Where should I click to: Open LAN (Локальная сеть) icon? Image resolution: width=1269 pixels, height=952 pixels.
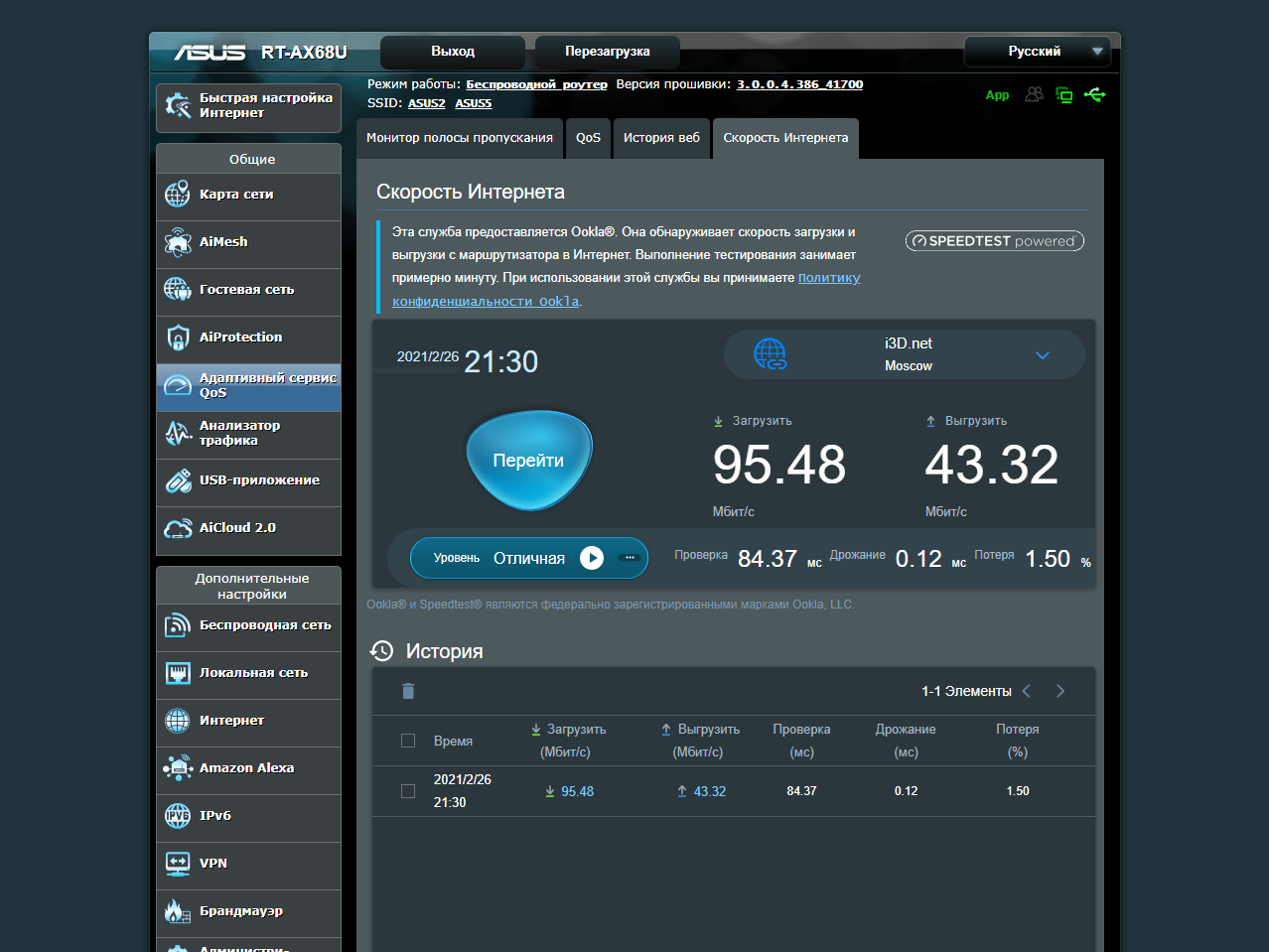coord(178,673)
